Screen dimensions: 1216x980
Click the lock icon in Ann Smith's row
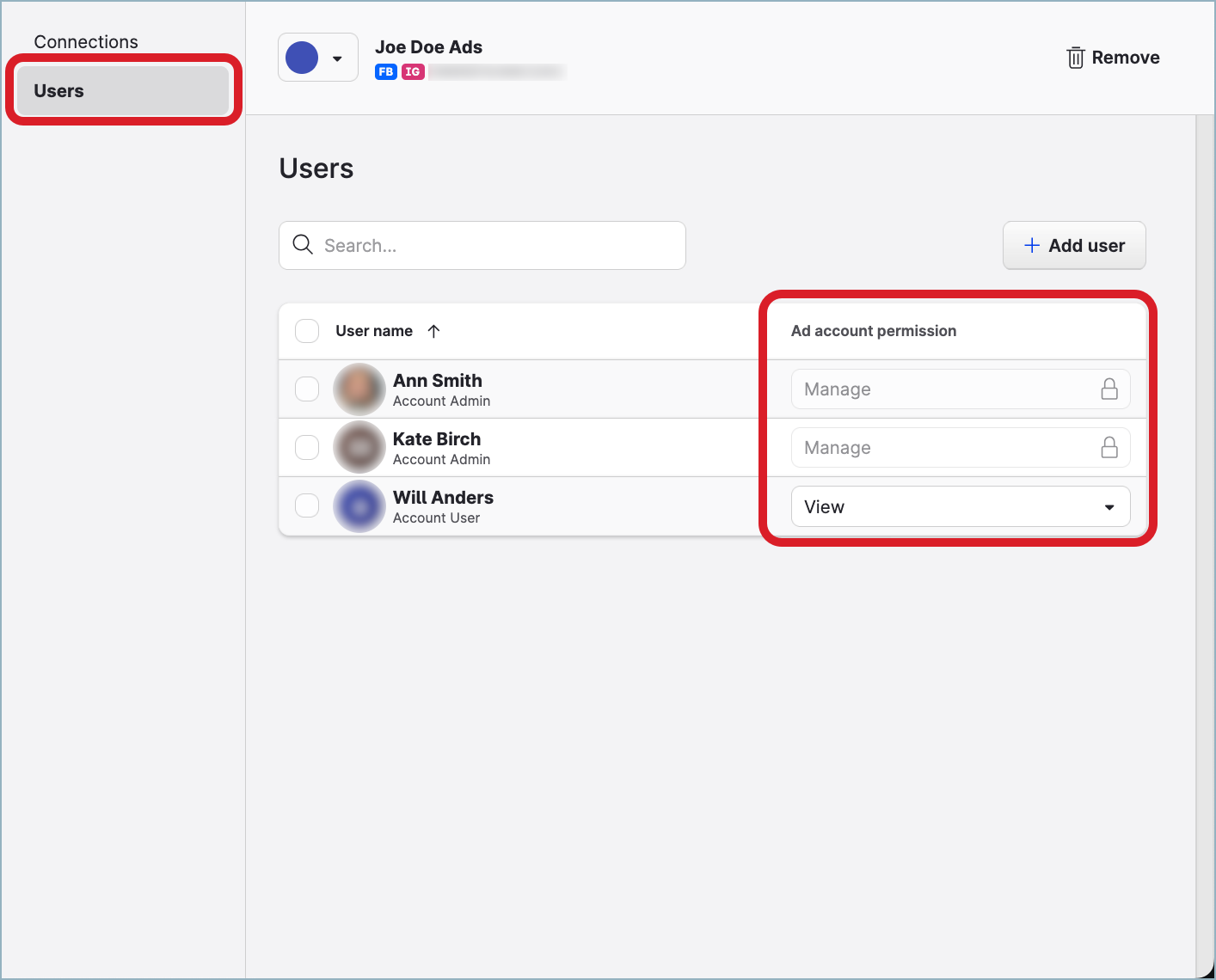pyautogui.click(x=1109, y=389)
